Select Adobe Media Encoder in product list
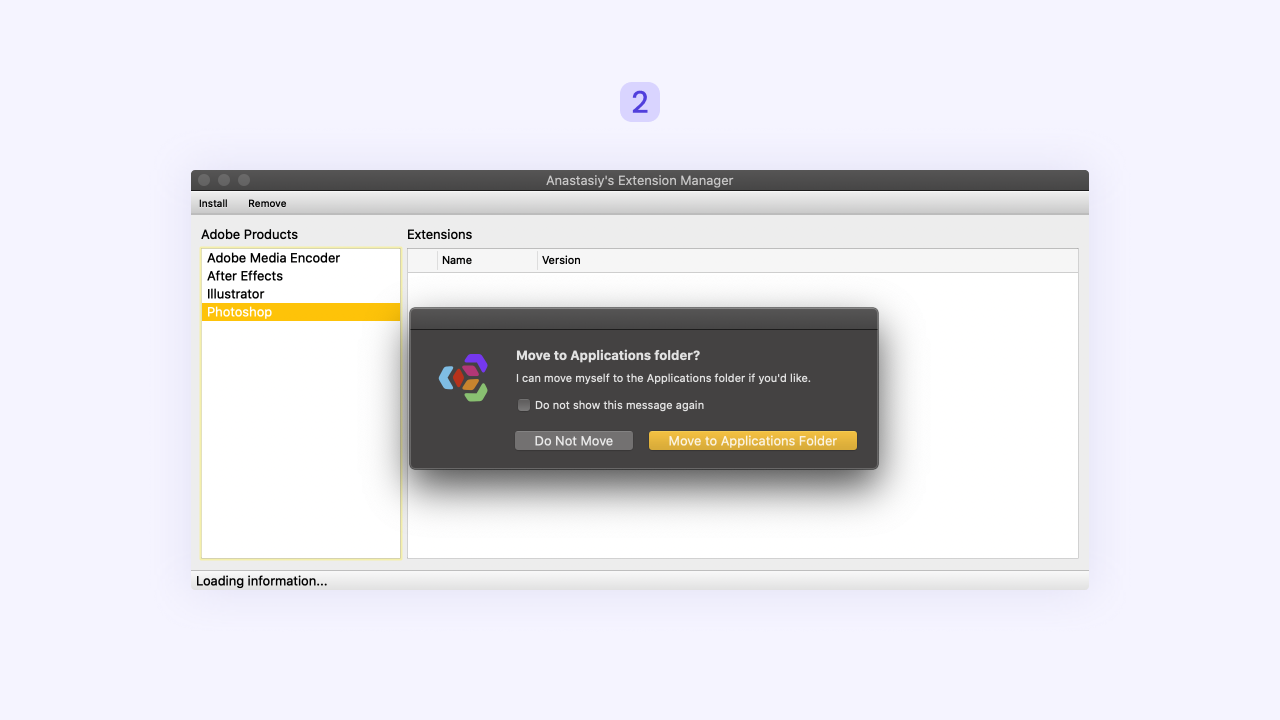The height and width of the screenshot is (720, 1280). (301, 258)
